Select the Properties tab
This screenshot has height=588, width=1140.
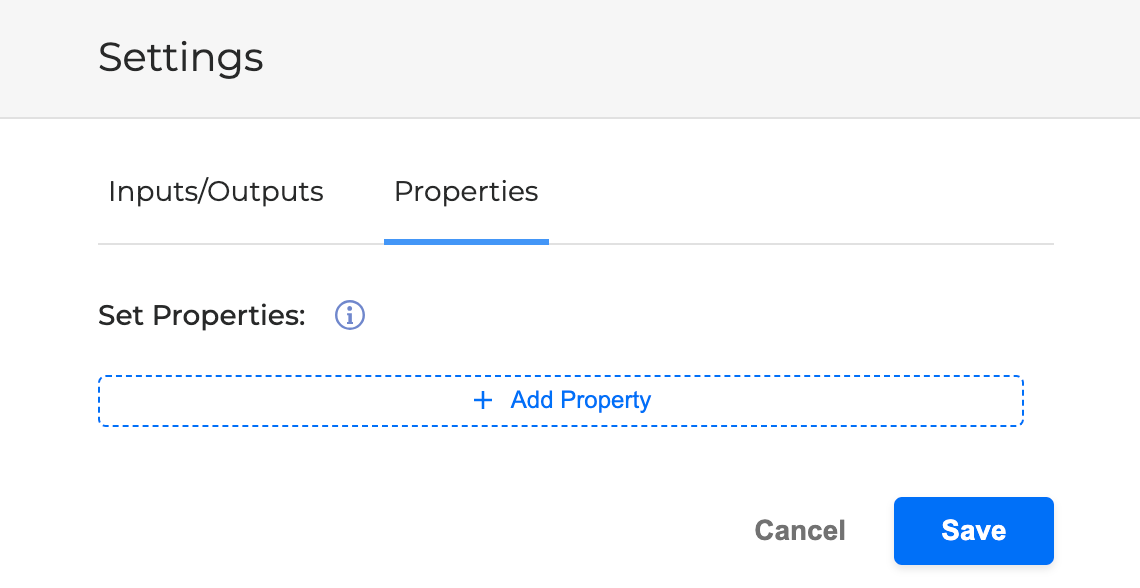click(x=466, y=192)
